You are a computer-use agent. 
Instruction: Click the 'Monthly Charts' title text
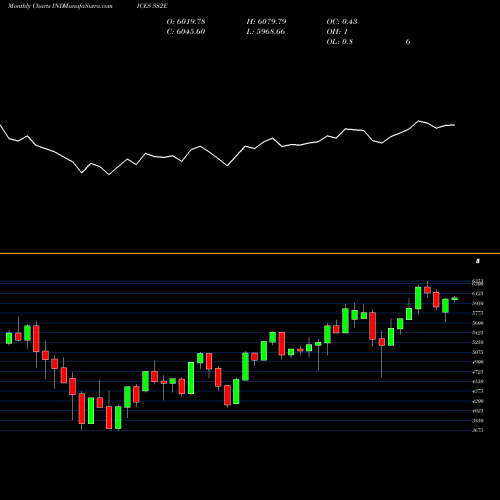pos(29,6)
